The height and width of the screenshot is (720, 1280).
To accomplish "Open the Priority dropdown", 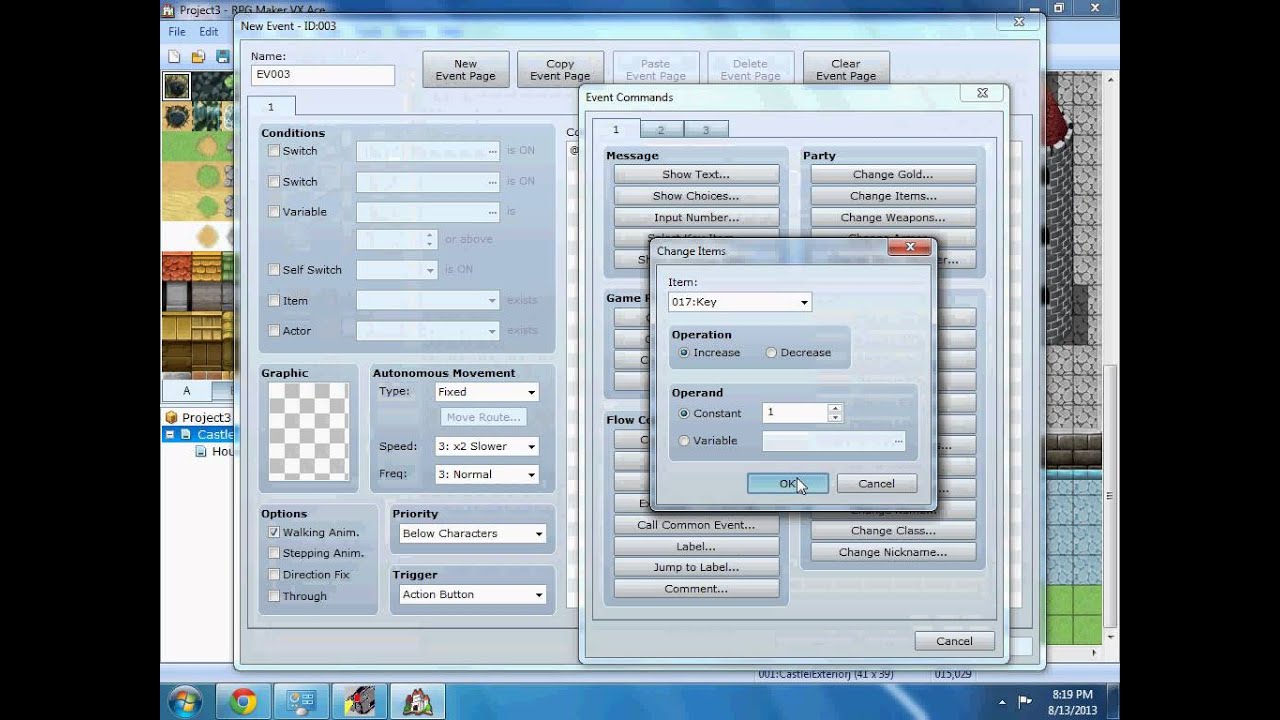I will (472, 533).
